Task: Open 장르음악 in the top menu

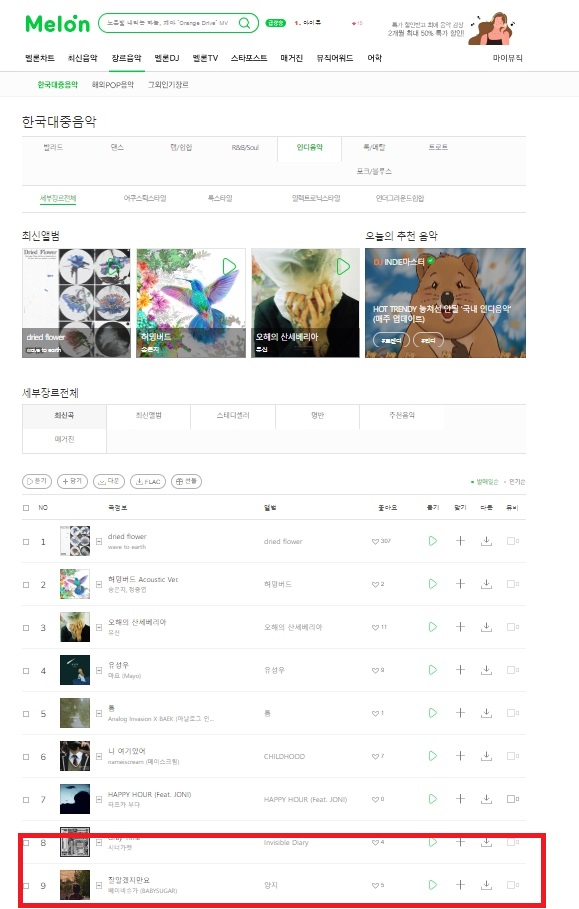Action: coord(126,58)
